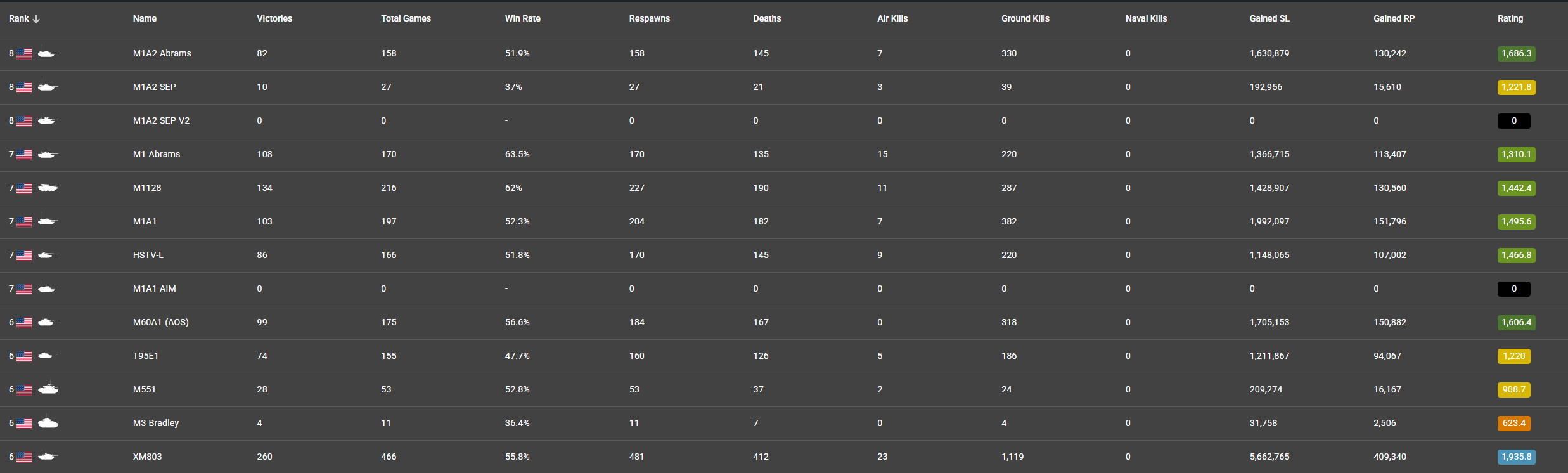
Task: Click the US flag icon beside M1A2 SEP
Action: tap(24, 87)
